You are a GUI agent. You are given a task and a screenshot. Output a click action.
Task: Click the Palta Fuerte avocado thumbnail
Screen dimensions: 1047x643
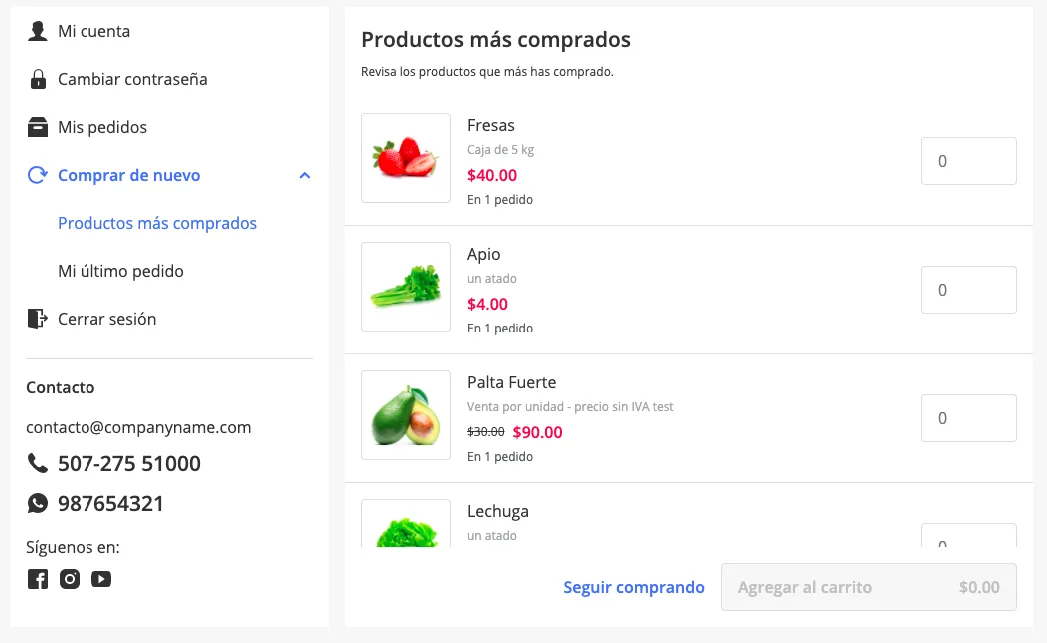406,415
